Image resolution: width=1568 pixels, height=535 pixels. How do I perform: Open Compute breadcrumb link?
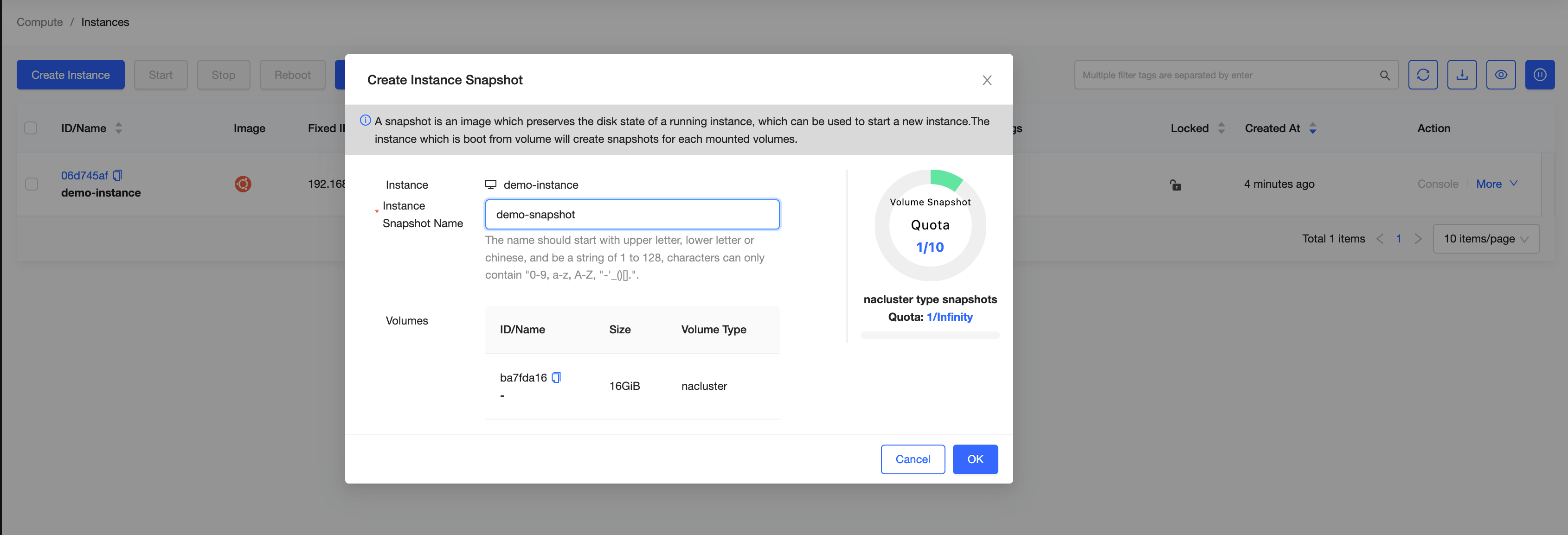pos(39,22)
